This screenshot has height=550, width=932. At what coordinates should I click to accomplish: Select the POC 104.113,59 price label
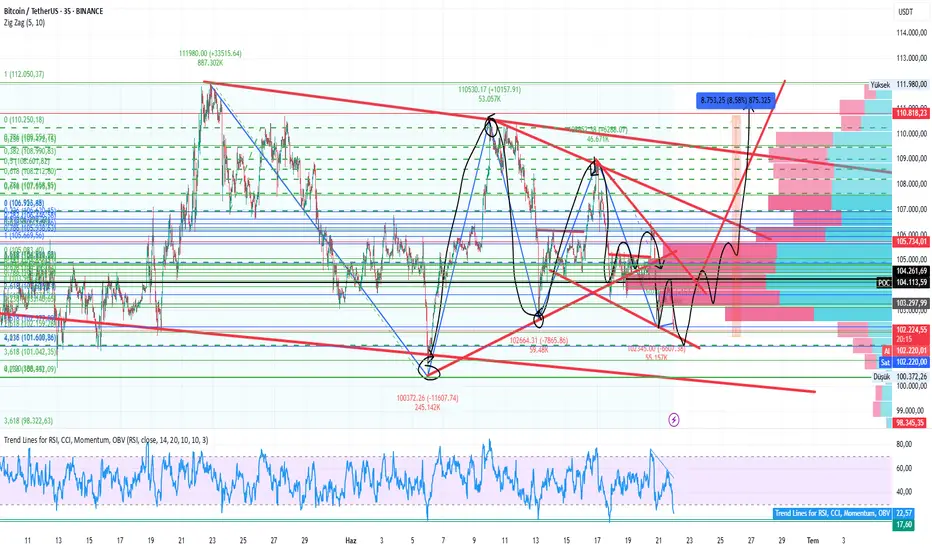pyautogui.click(x=903, y=282)
